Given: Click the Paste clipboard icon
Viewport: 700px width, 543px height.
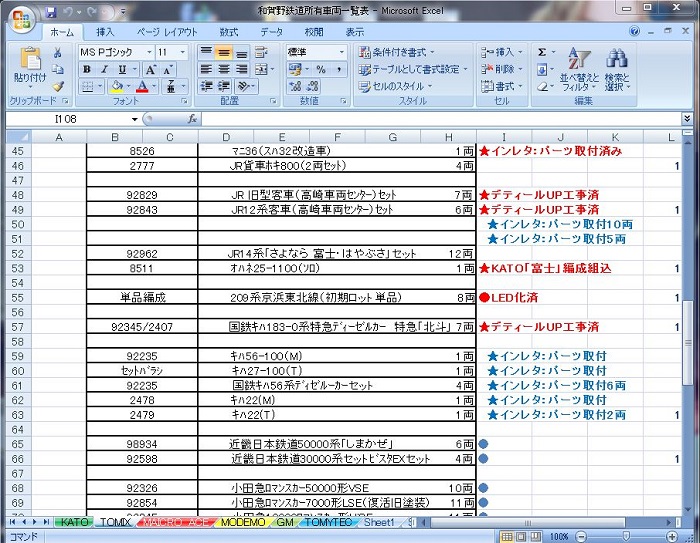Looking at the screenshot, I should point(30,59).
